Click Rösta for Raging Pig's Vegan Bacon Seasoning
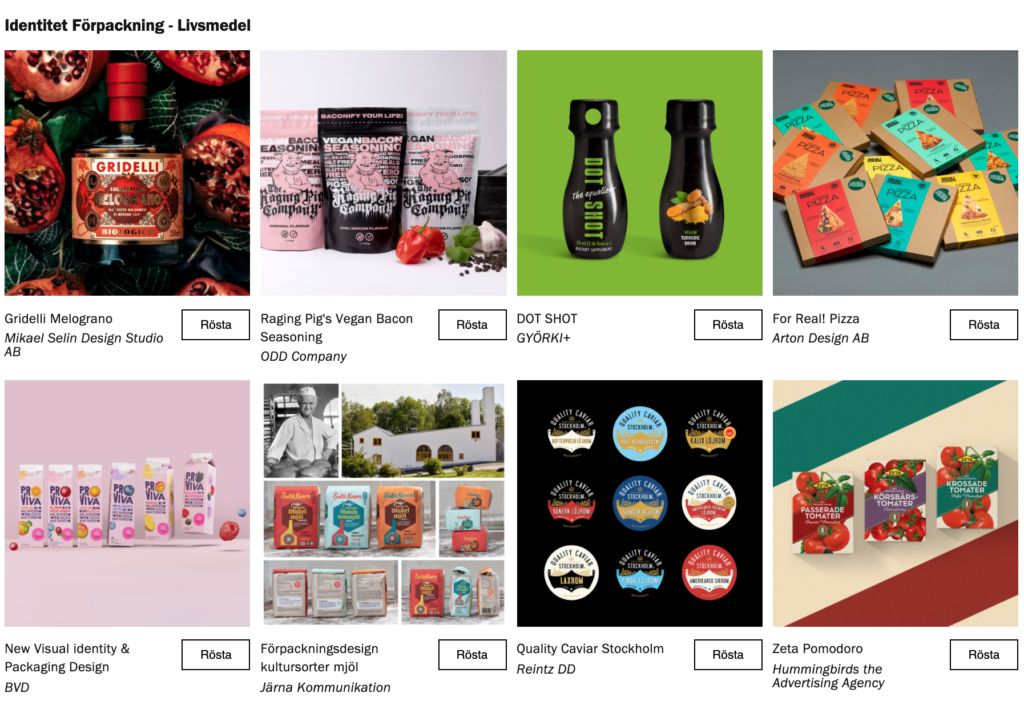The width and height of the screenshot is (1024, 701). click(x=472, y=325)
